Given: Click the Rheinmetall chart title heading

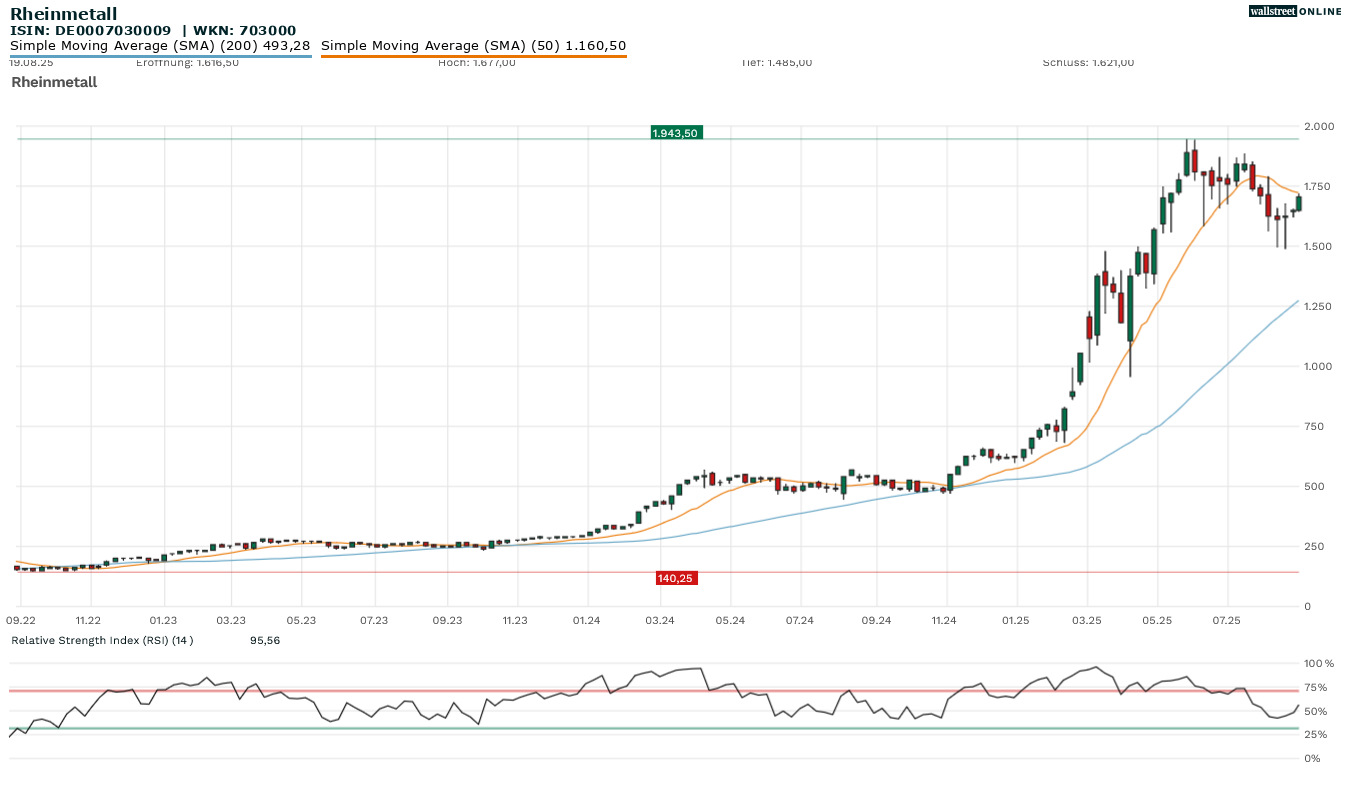Looking at the screenshot, I should [63, 13].
